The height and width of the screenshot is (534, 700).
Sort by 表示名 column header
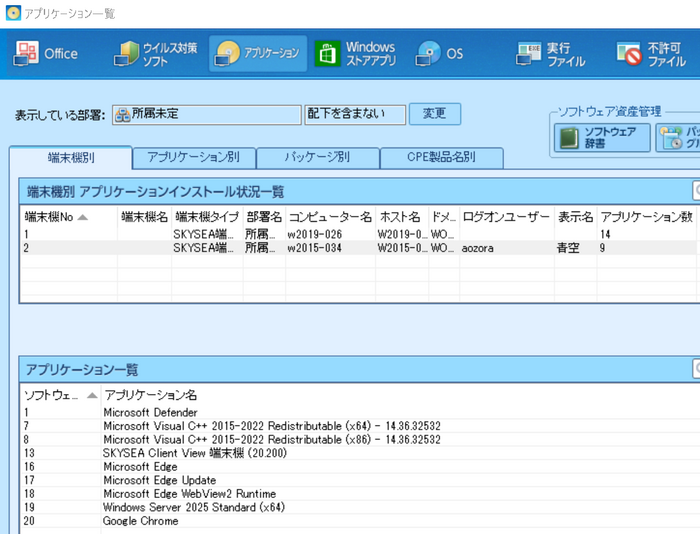[x=575, y=217]
